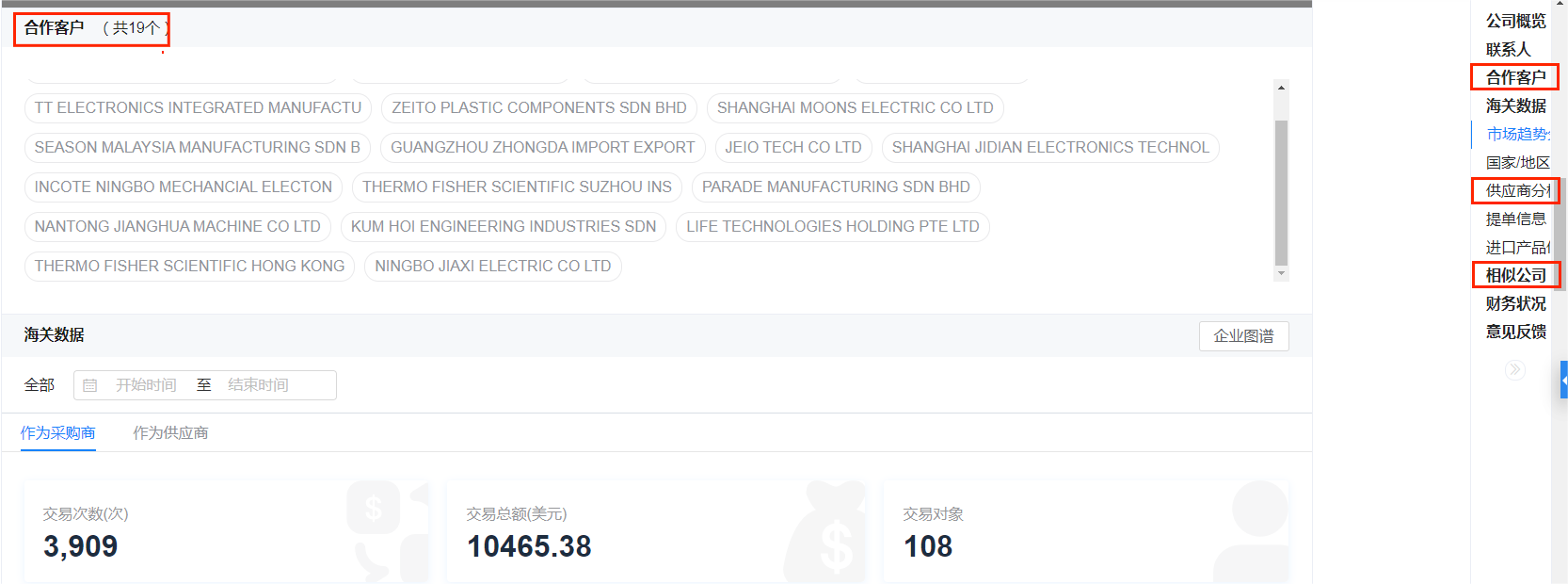Navigate to 公司概览 in sidebar

(1515, 21)
